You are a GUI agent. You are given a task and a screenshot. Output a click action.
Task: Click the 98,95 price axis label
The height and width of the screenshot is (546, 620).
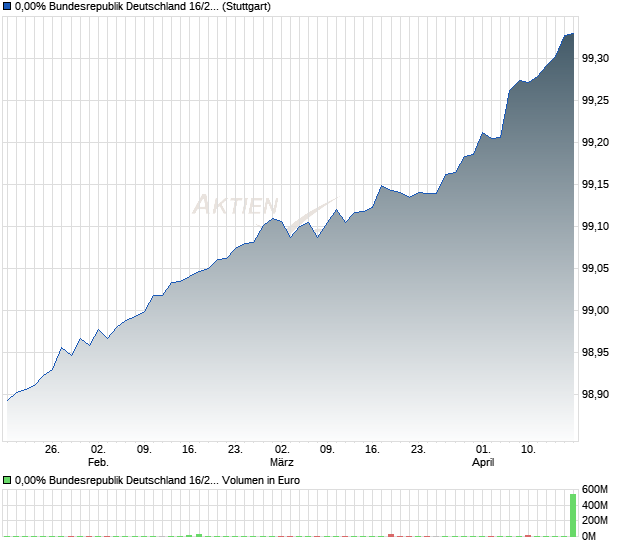pyautogui.click(x=595, y=352)
